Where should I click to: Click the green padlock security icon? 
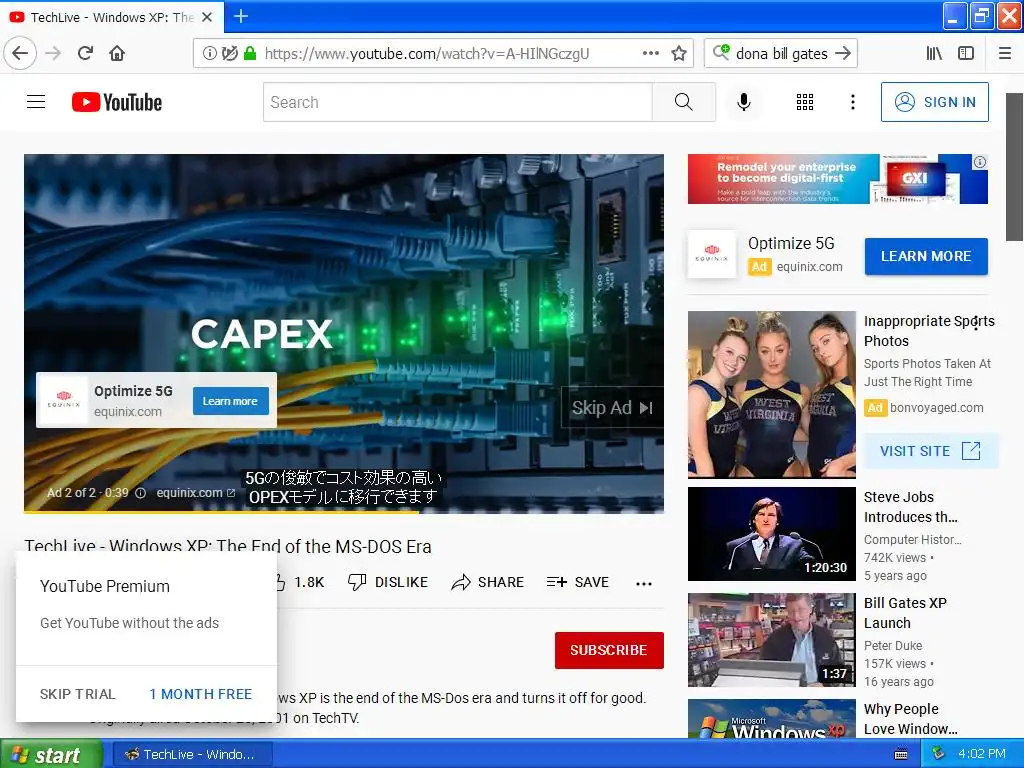(x=249, y=54)
